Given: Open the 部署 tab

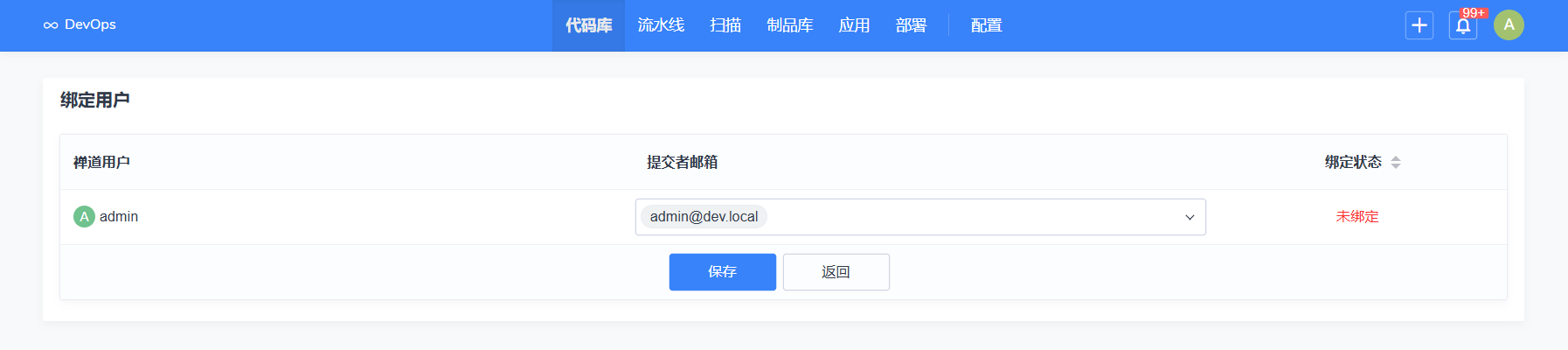Looking at the screenshot, I should (911, 25).
